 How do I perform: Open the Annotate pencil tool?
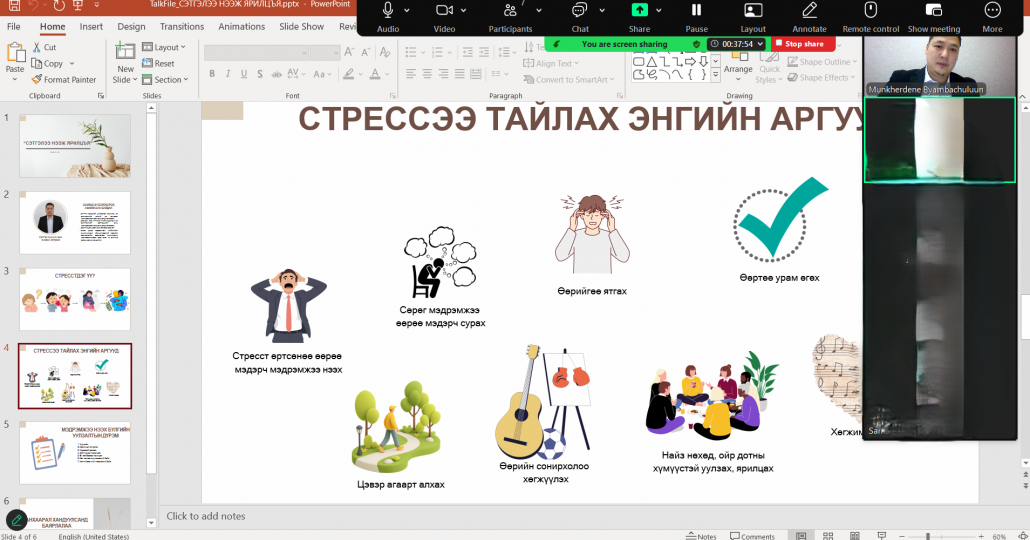click(x=809, y=11)
